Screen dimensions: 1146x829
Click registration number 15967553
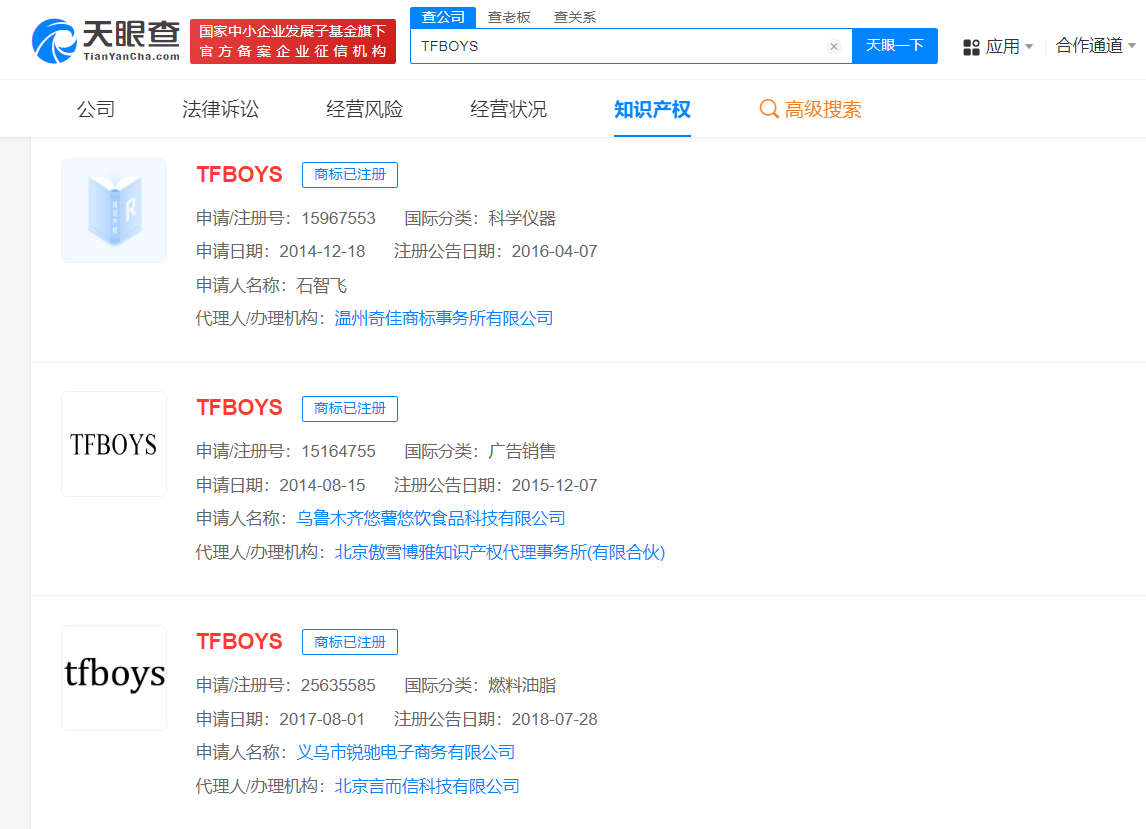pyautogui.click(x=338, y=219)
